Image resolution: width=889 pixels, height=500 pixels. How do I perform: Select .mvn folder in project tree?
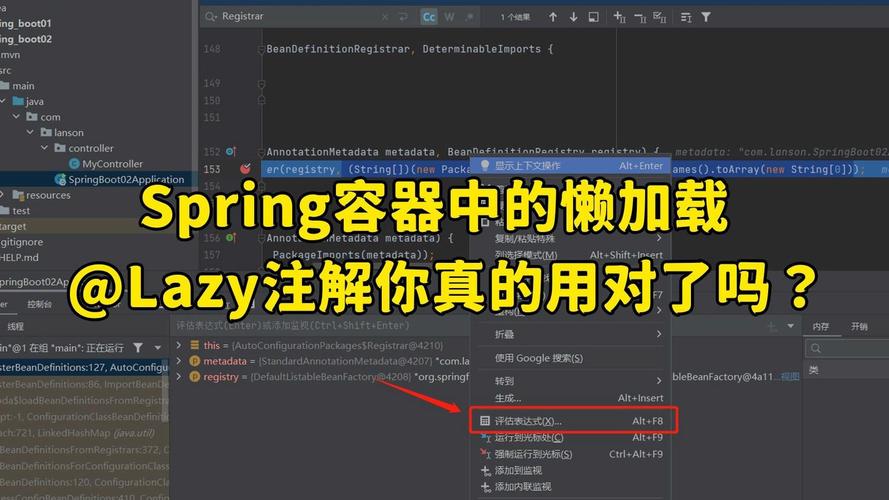10,54
